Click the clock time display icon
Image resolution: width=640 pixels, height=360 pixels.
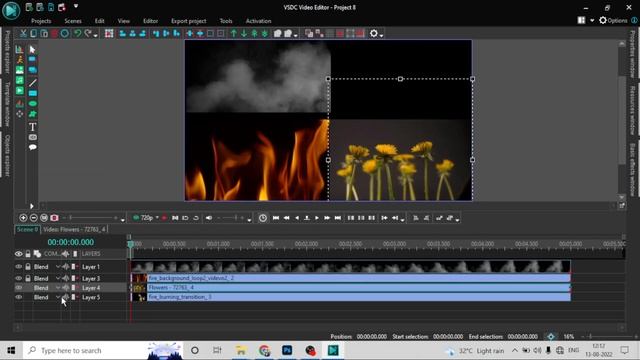pyautogui.click(x=262, y=218)
